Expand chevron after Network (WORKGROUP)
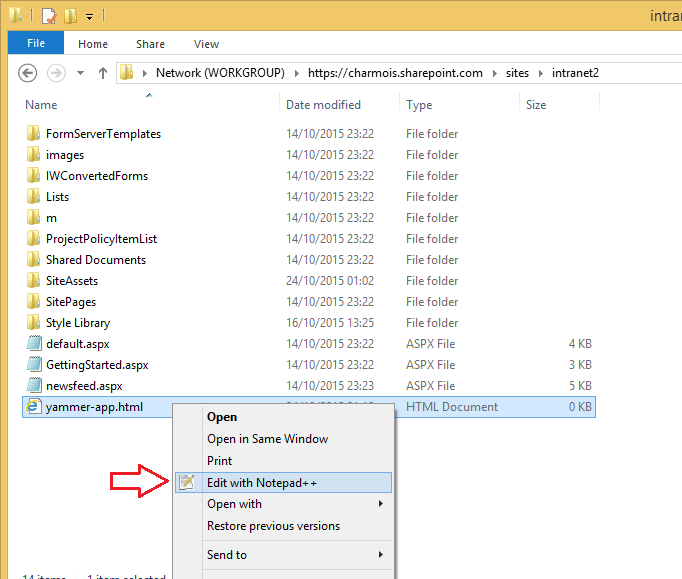682x579 pixels. click(297, 73)
